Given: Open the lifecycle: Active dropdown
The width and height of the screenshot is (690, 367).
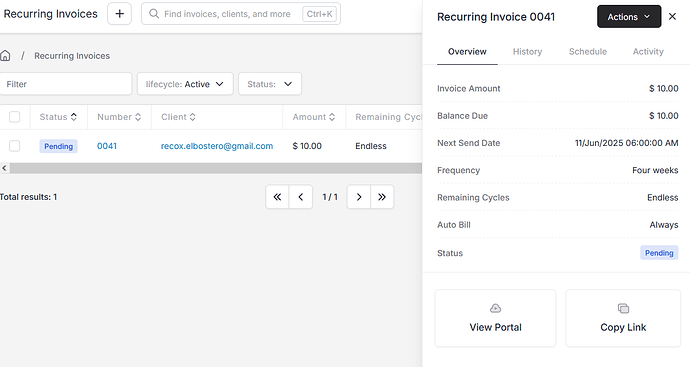Looking at the screenshot, I should 185,84.
